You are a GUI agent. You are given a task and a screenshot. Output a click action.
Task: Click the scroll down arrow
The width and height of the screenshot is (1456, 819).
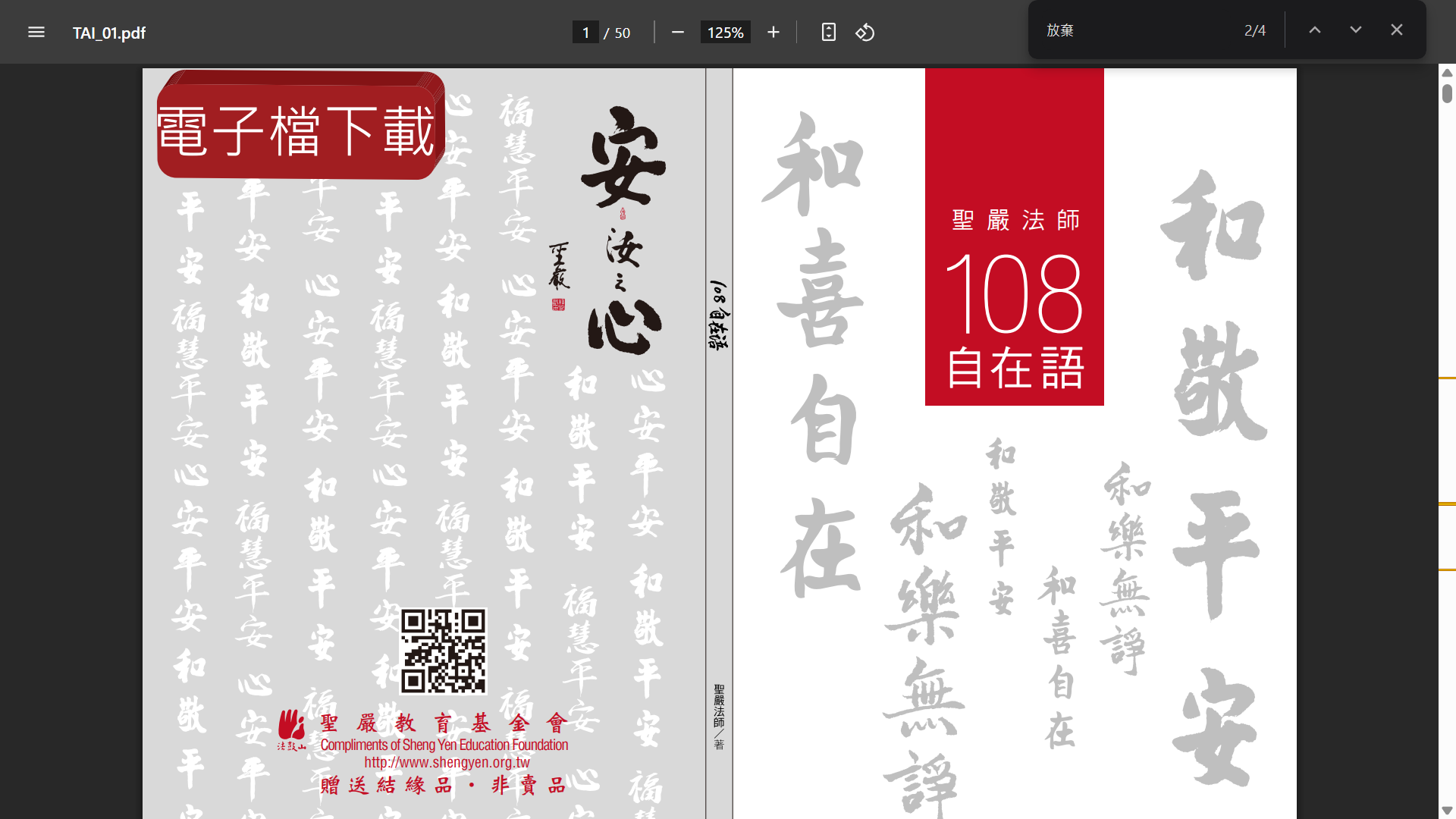pyautogui.click(x=1447, y=811)
